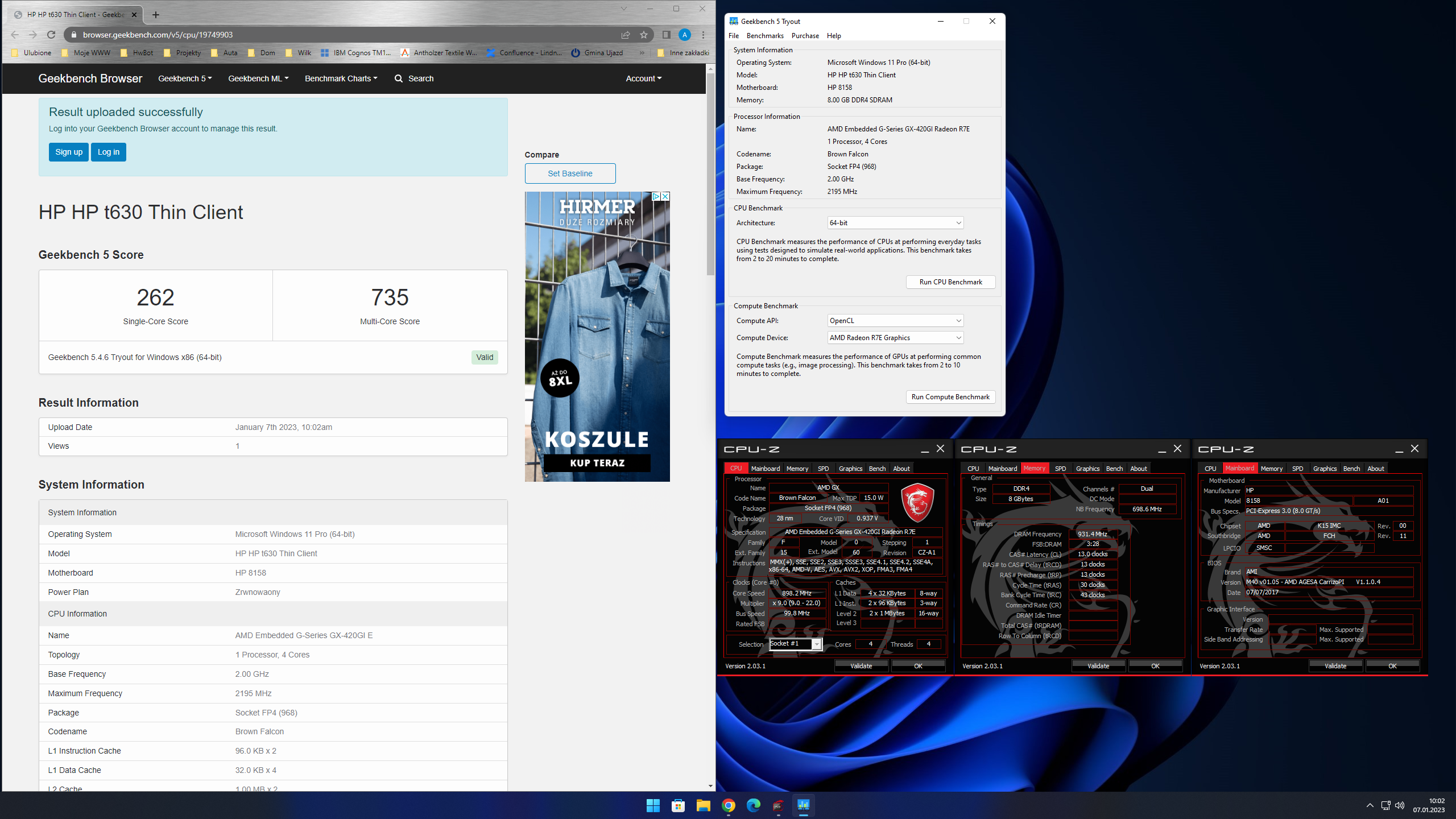The image size is (1456, 819).
Task: Click Validate in first CPU-Z window
Action: [x=861, y=666]
